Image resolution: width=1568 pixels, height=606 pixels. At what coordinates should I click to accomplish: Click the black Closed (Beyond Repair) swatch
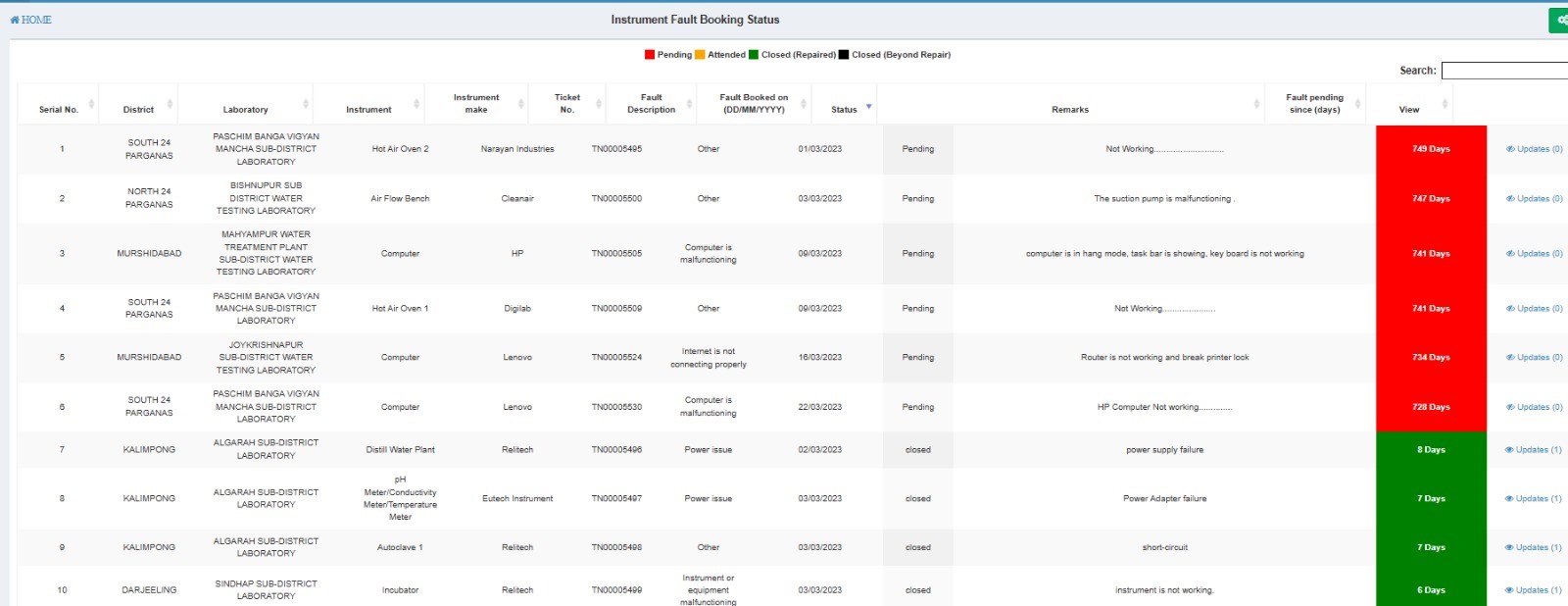coord(844,55)
